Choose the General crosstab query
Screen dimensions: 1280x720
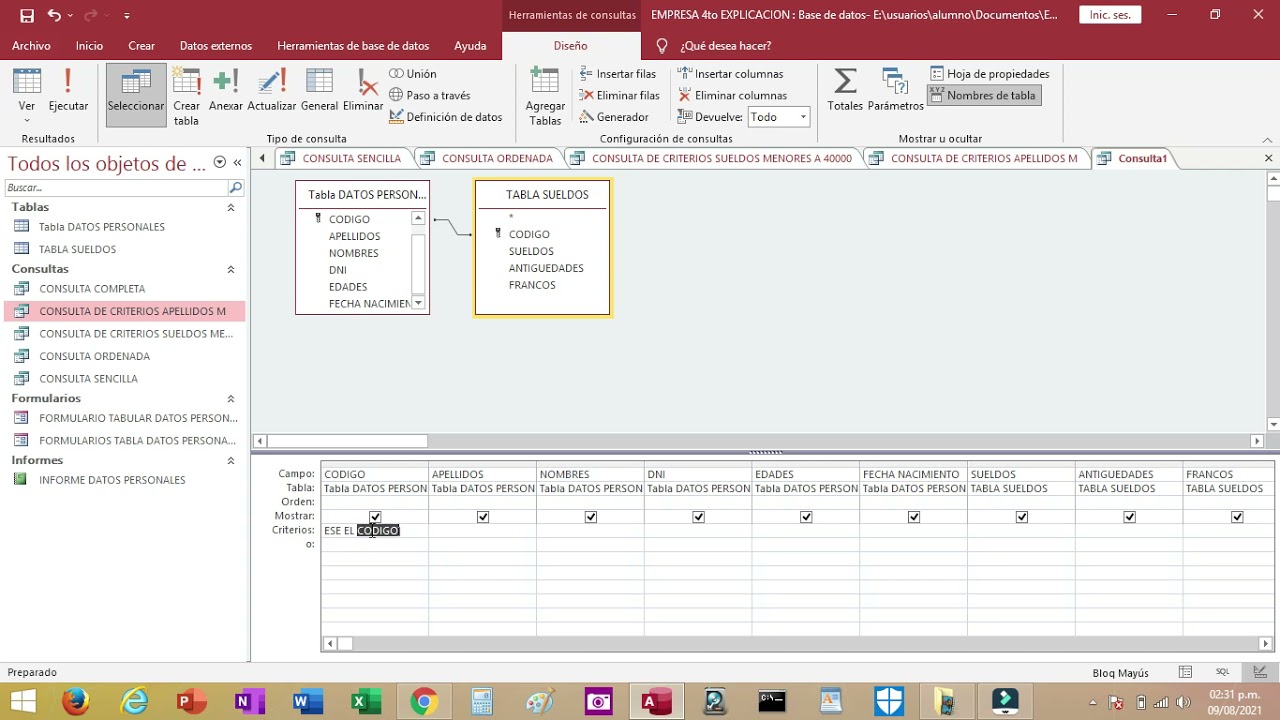319,90
